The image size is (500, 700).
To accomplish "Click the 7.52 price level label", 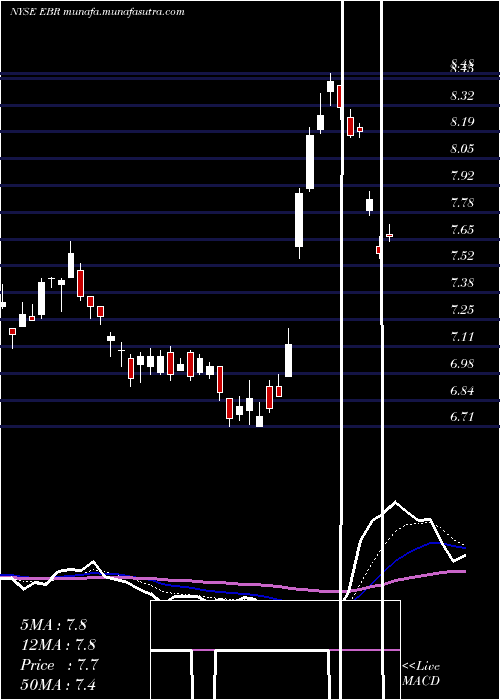I will [462, 256].
